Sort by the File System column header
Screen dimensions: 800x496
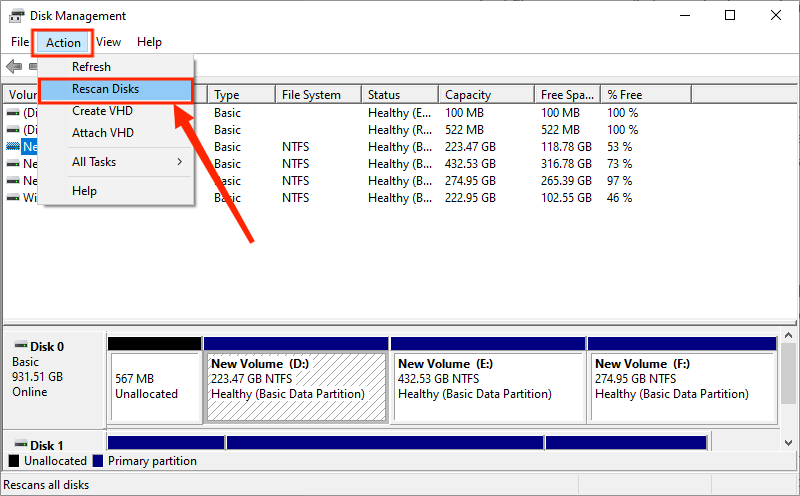click(x=316, y=95)
